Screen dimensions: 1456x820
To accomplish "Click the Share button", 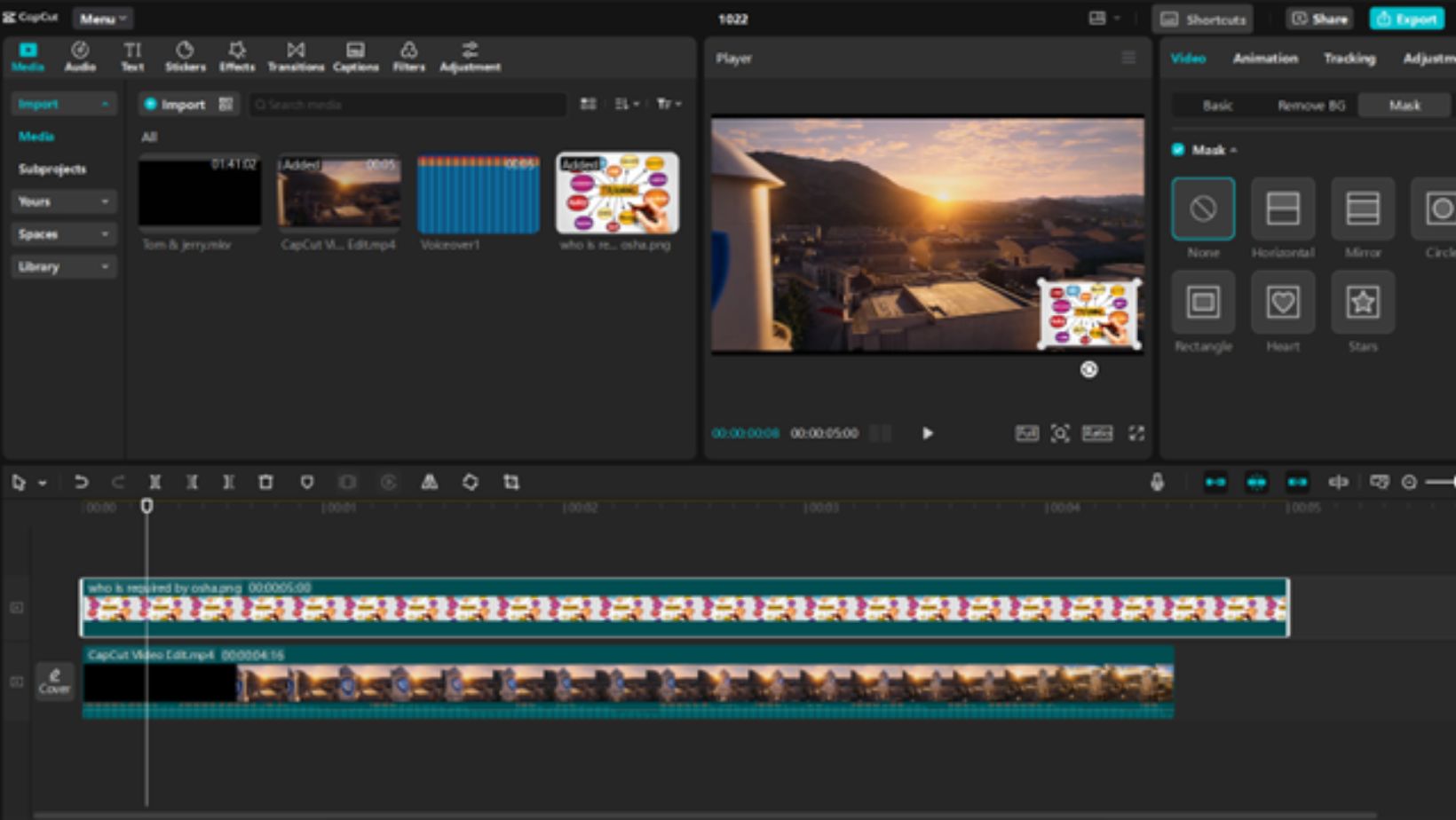I will tap(1319, 19).
